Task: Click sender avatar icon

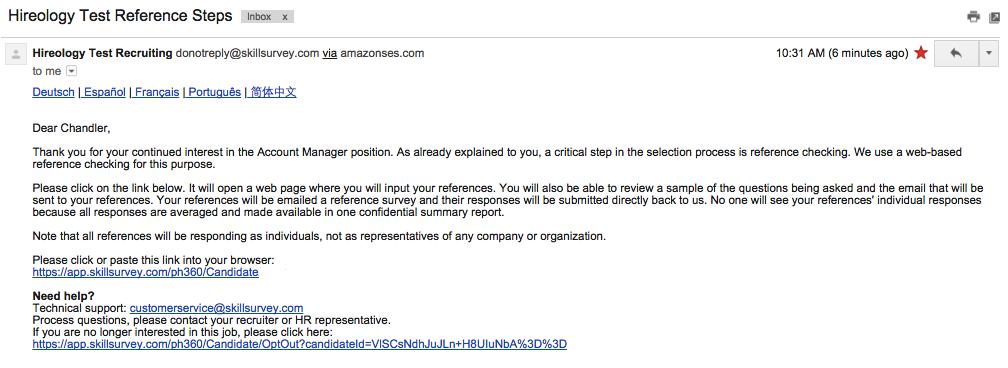Action: [x=15, y=54]
